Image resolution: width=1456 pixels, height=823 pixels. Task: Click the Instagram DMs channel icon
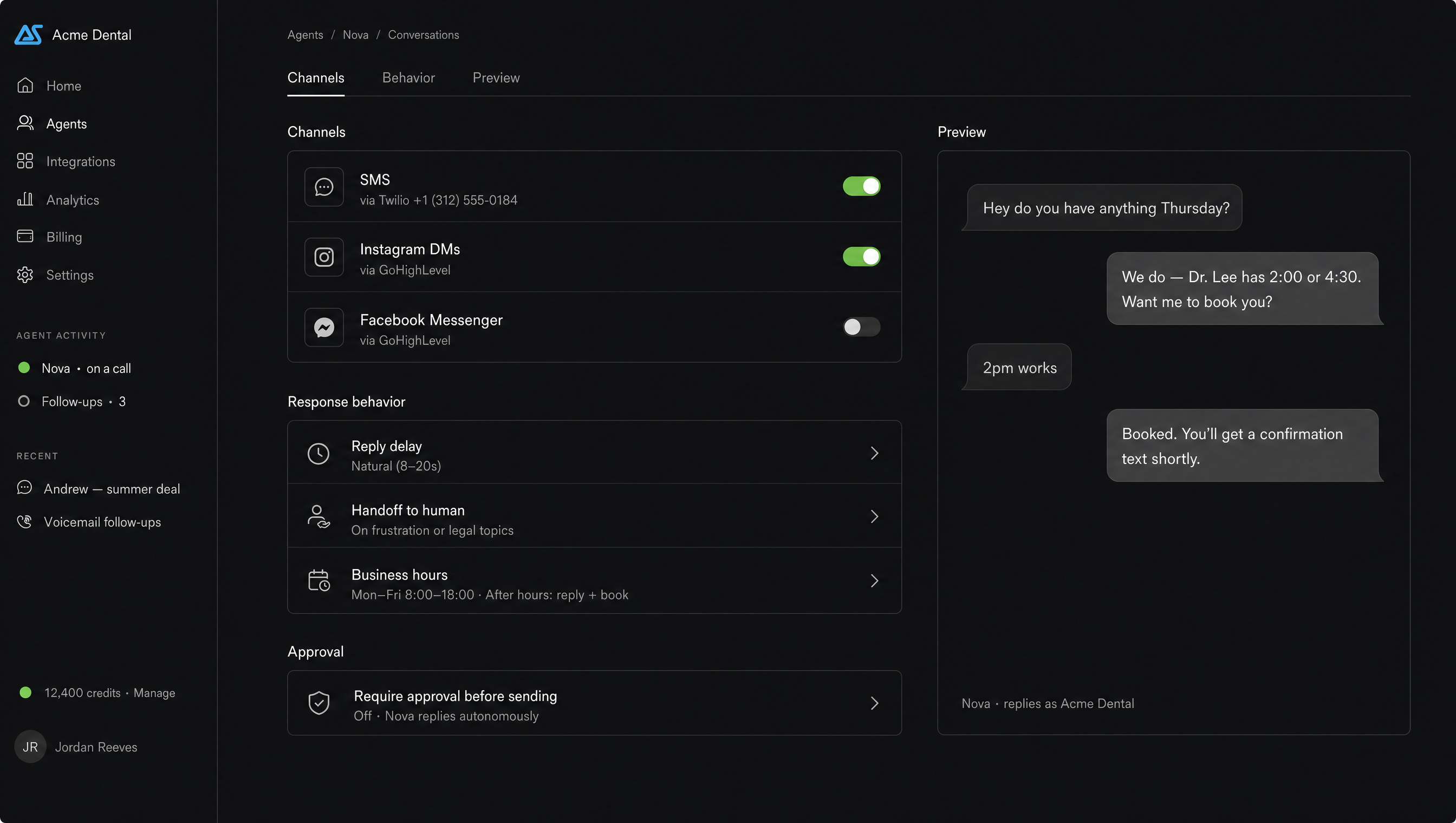324,257
